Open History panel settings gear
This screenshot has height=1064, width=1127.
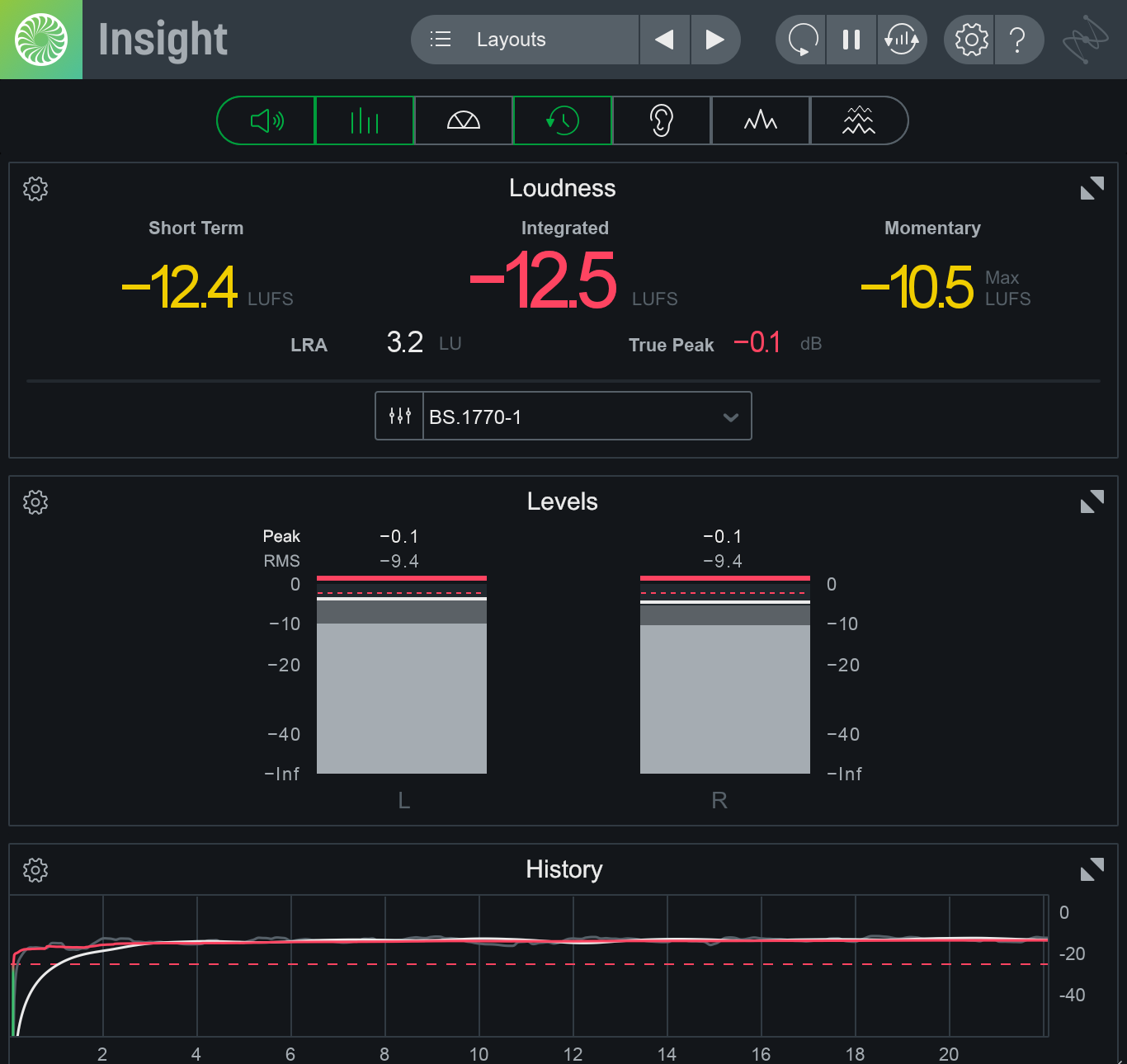click(x=35, y=870)
